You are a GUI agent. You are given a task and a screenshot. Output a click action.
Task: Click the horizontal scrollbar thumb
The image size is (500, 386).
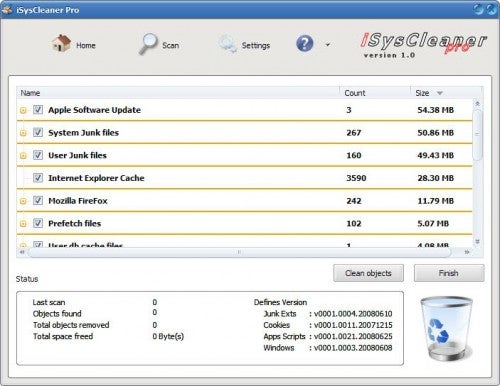tap(239, 252)
